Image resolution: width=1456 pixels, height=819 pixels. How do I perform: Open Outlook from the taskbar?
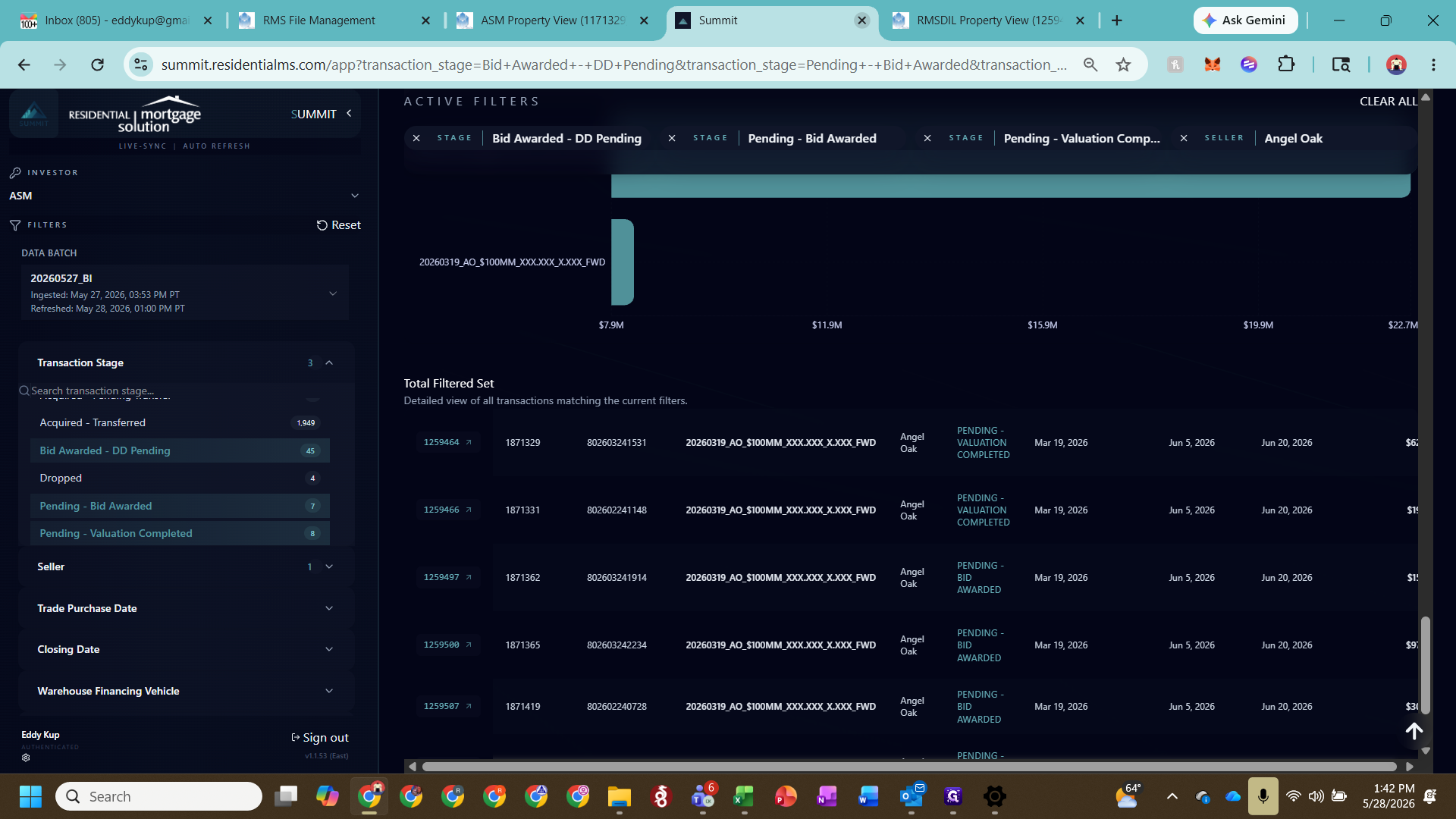tap(911, 796)
